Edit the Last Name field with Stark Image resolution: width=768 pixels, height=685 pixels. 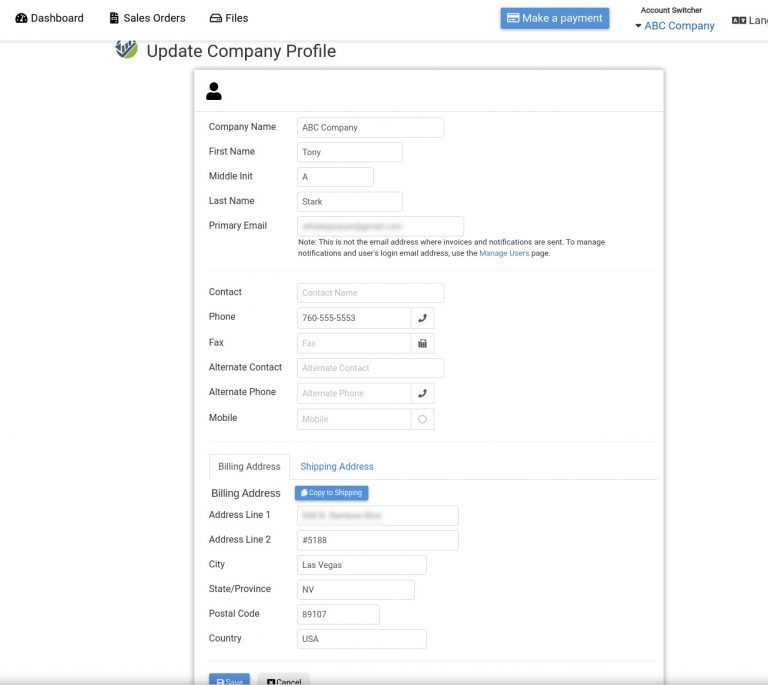pyautogui.click(x=350, y=202)
